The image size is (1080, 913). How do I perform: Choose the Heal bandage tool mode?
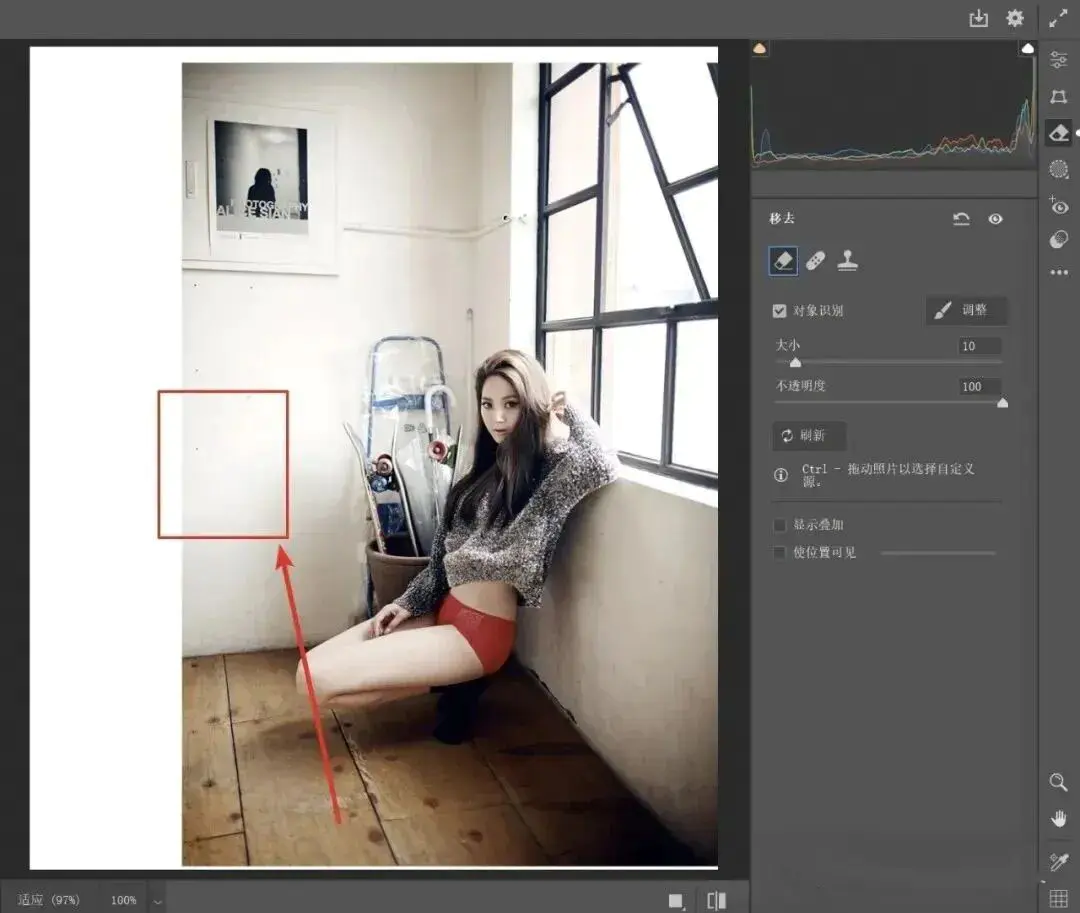[x=815, y=261]
